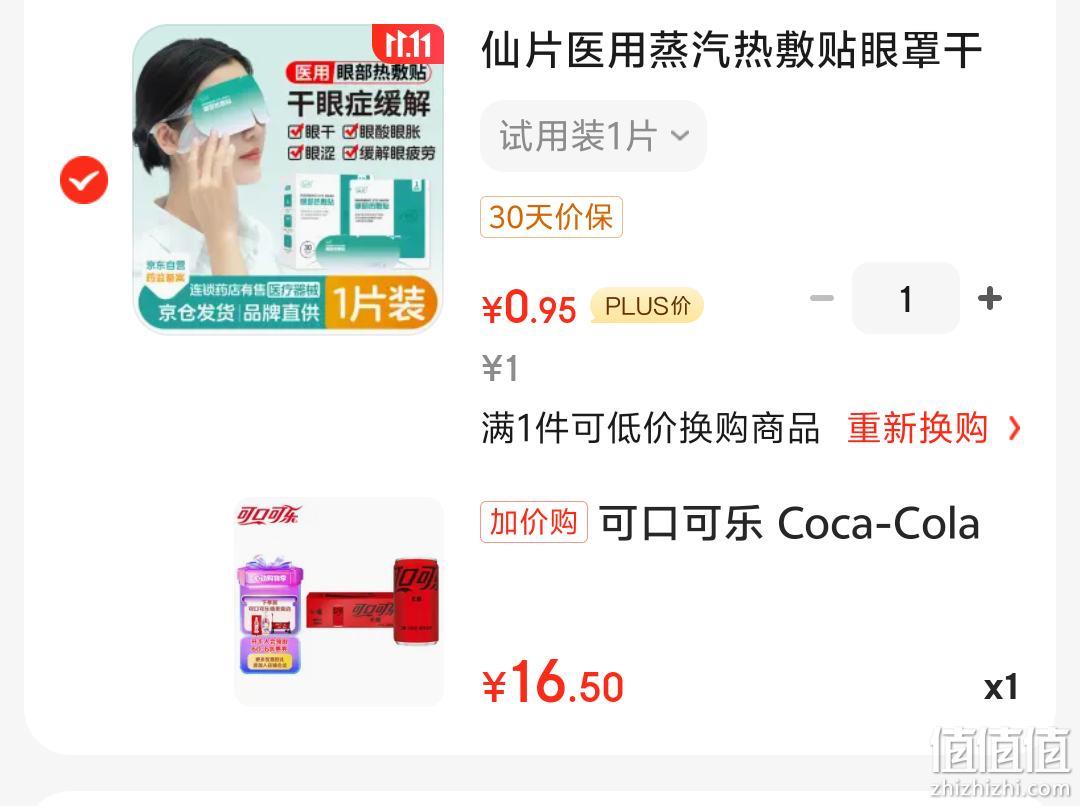Tap the PLUS价 badge
The image size is (1080, 806).
647,306
